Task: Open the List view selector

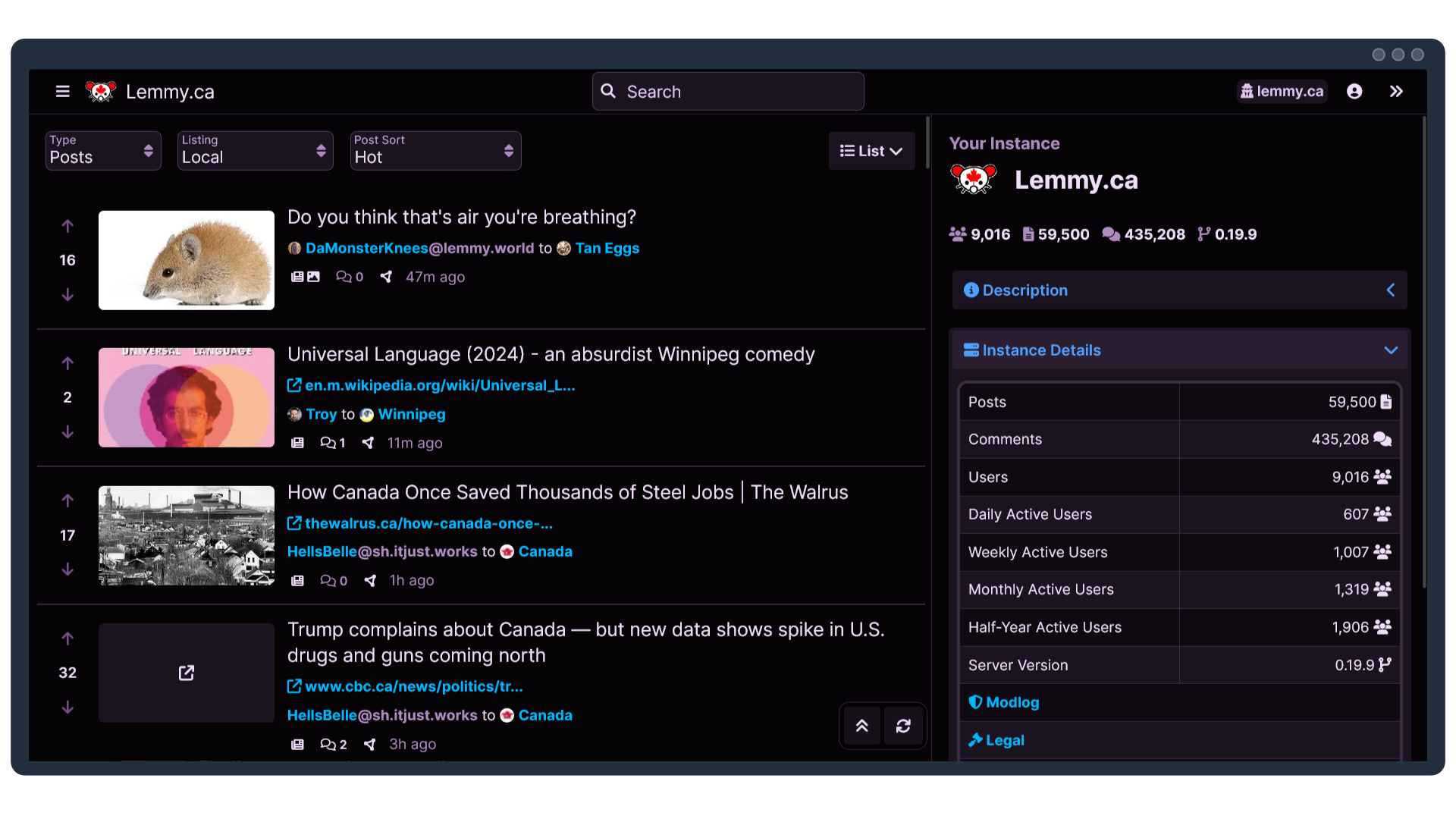Action: pyautogui.click(x=871, y=151)
